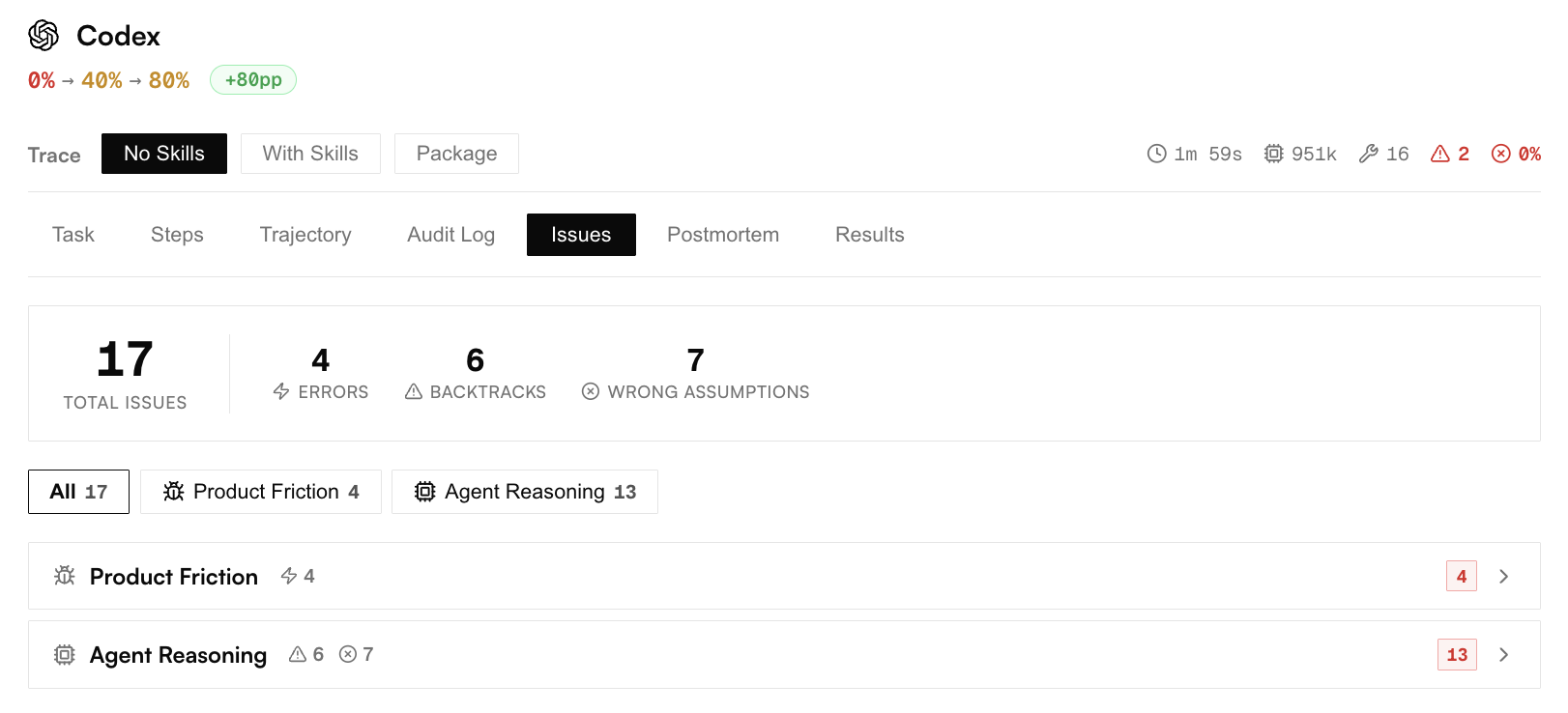
Task: Click the Backtracks warning triangle icon
Action: point(414,391)
